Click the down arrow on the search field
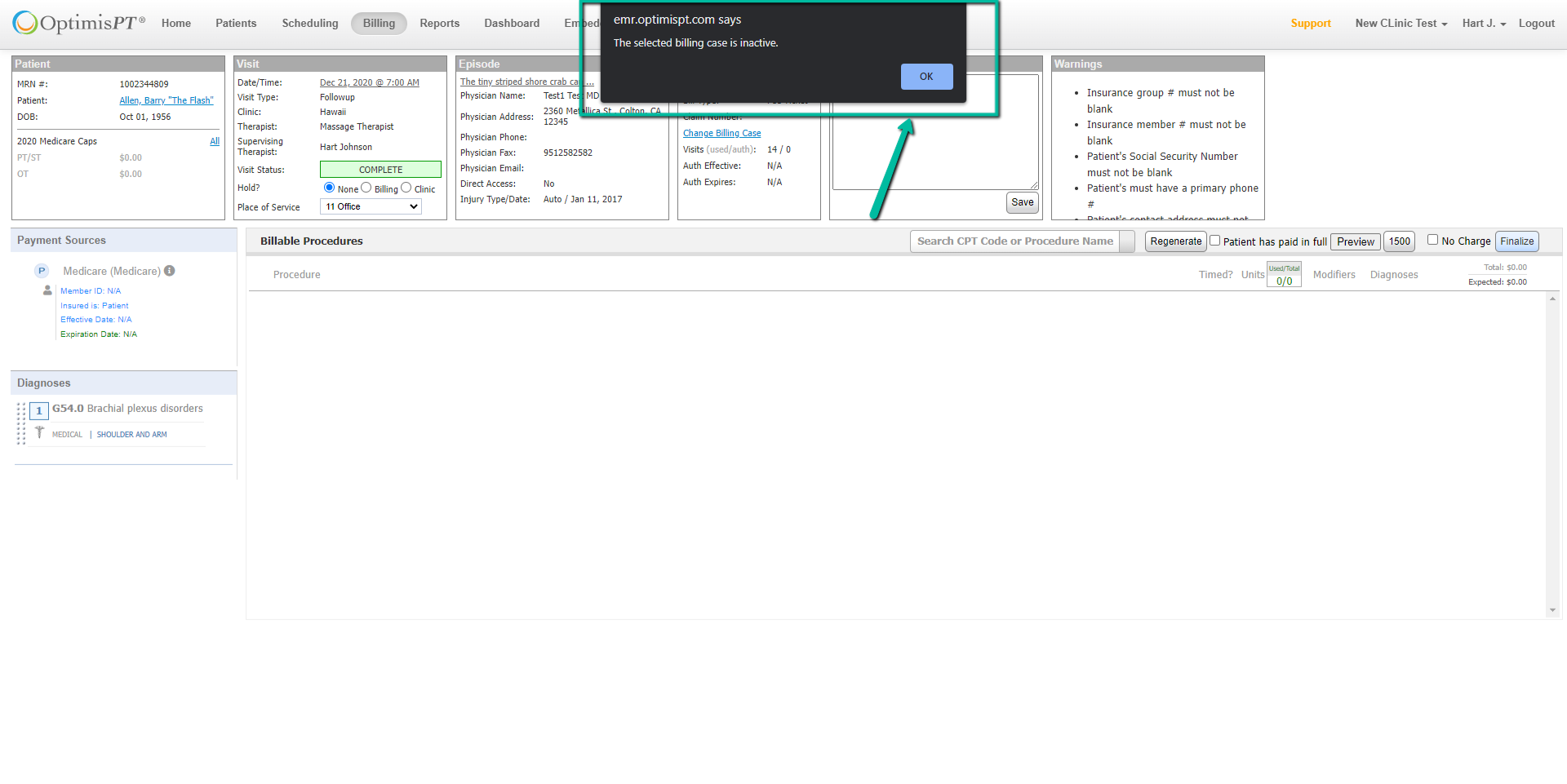Viewport: 1567px width, 784px height. click(x=1127, y=241)
